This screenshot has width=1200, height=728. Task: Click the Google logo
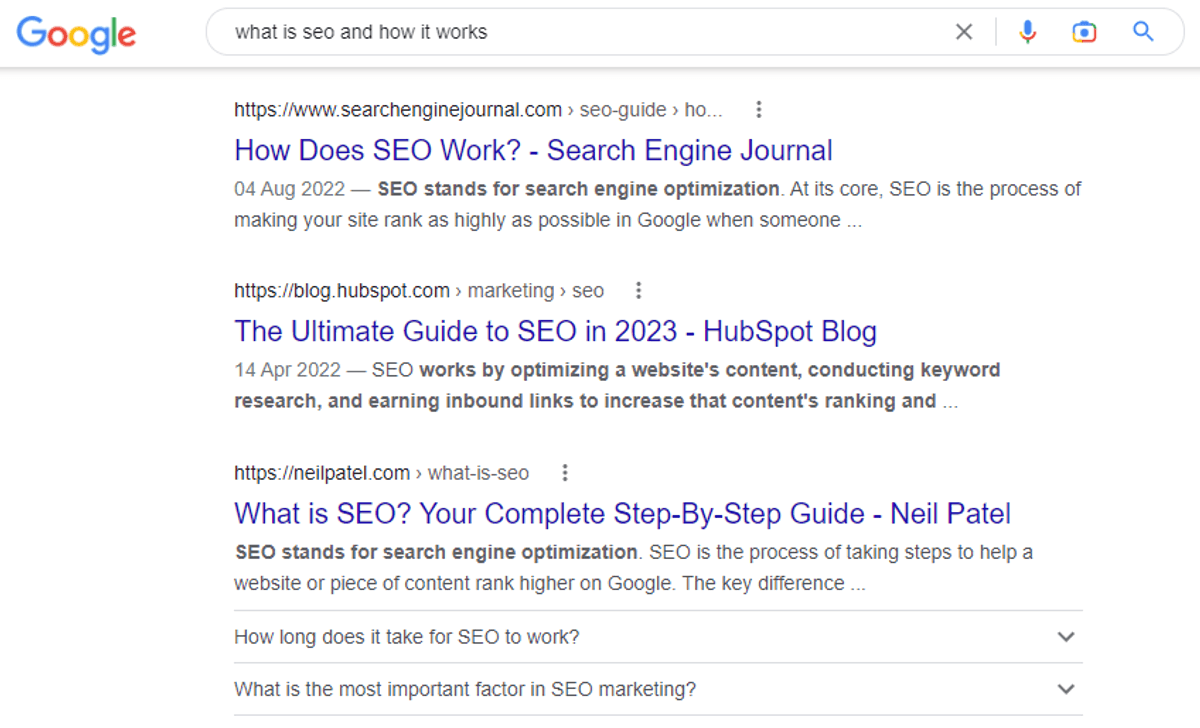pyautogui.click(x=76, y=34)
